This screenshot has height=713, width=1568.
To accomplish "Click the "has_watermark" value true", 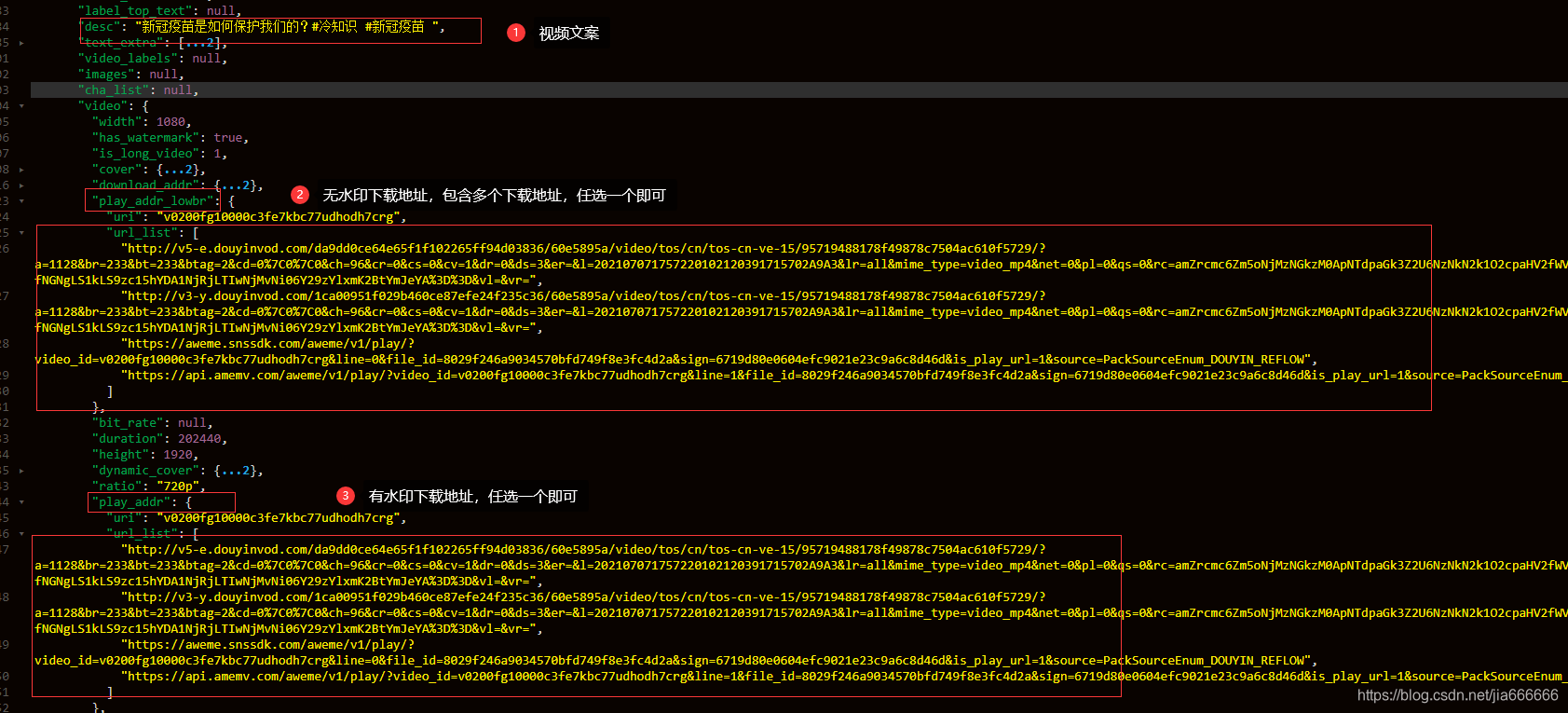I will click(x=228, y=138).
